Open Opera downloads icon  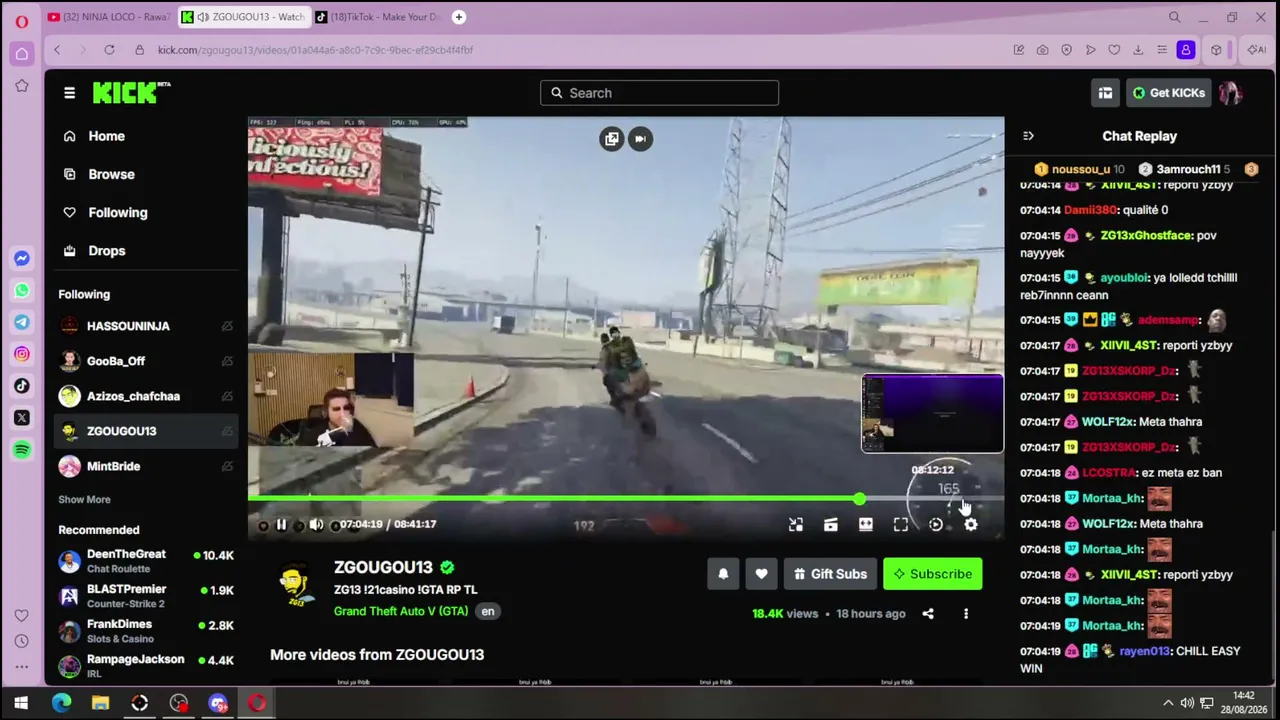pyautogui.click(x=1138, y=50)
